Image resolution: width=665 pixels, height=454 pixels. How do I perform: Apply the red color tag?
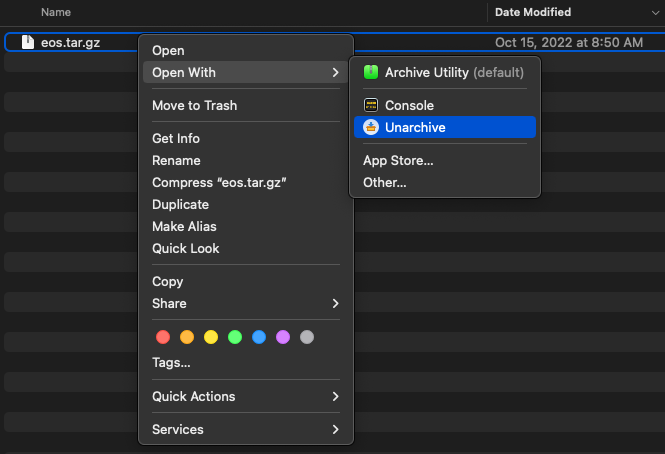[x=163, y=337]
